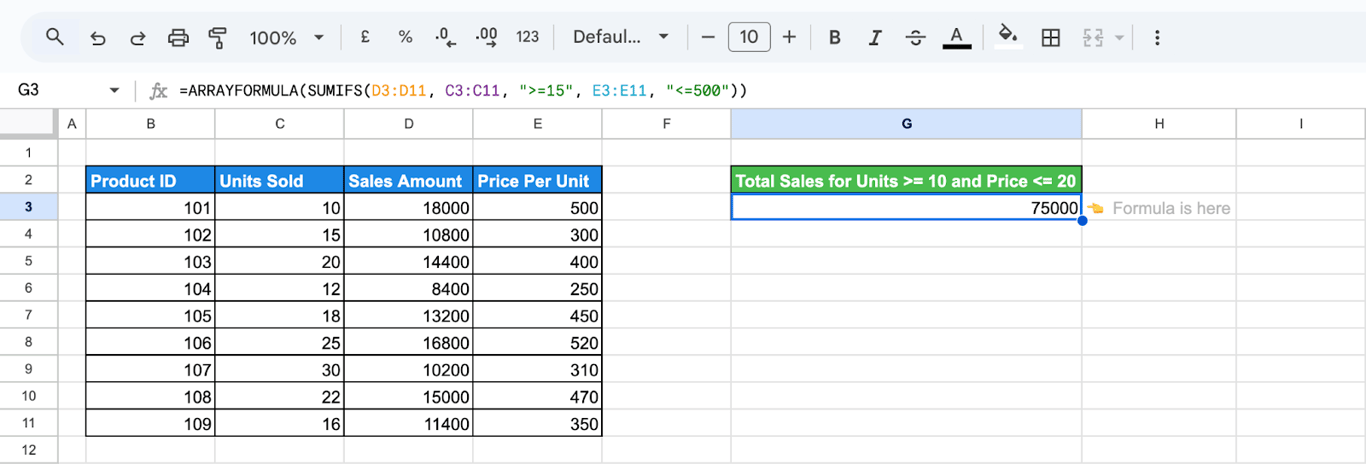Select column C header
The height and width of the screenshot is (464, 1366).
pyautogui.click(x=279, y=124)
